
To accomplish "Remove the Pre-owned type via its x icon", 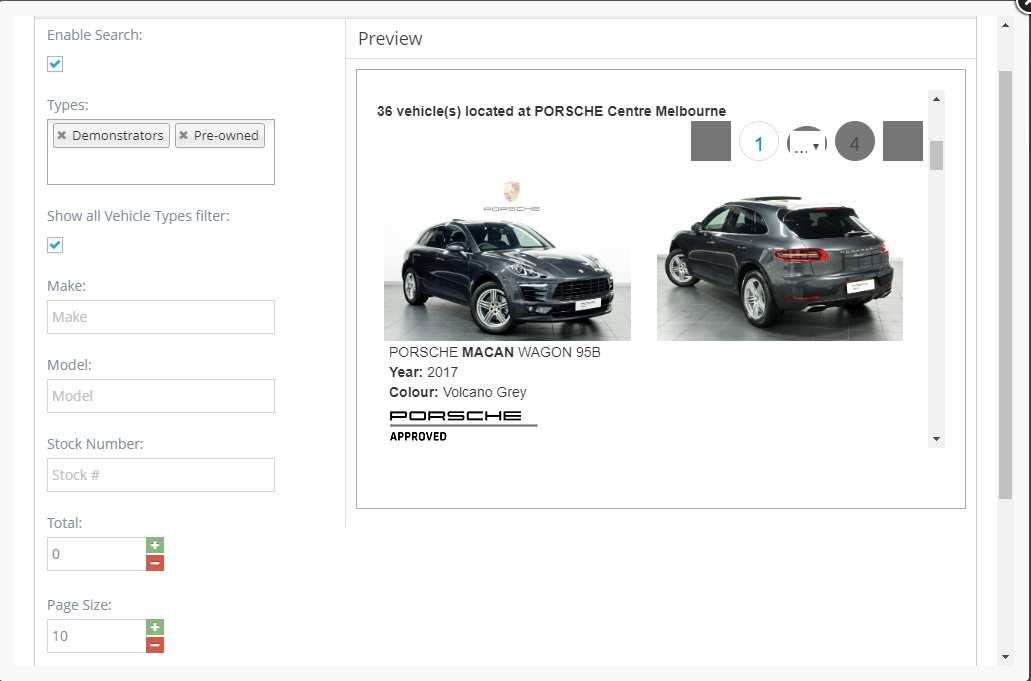I will click(182, 135).
